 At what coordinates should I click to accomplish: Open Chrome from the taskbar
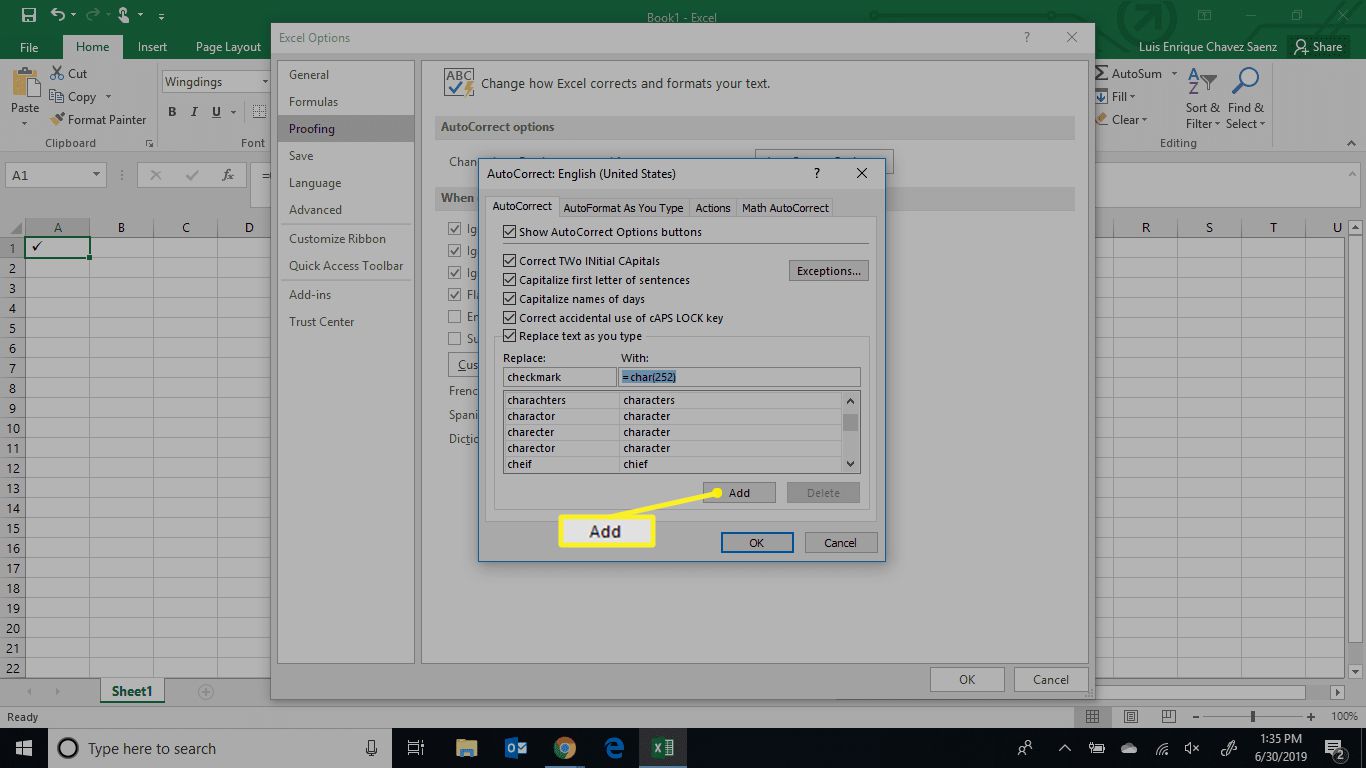[x=565, y=748]
